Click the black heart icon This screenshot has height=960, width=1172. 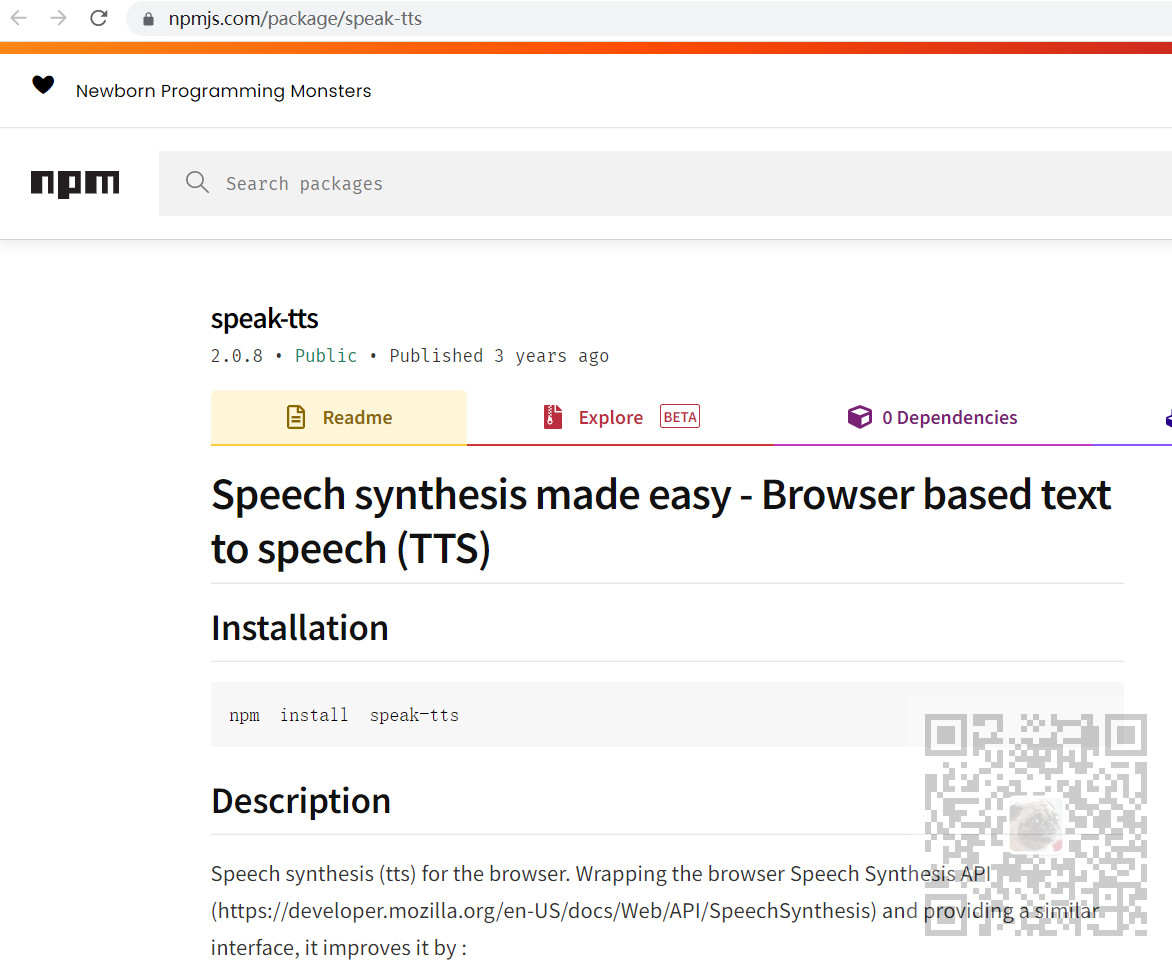(x=43, y=84)
